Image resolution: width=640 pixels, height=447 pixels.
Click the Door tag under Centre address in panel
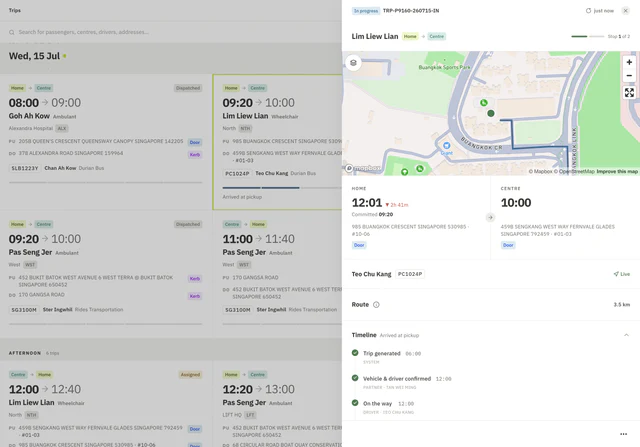(x=508, y=245)
